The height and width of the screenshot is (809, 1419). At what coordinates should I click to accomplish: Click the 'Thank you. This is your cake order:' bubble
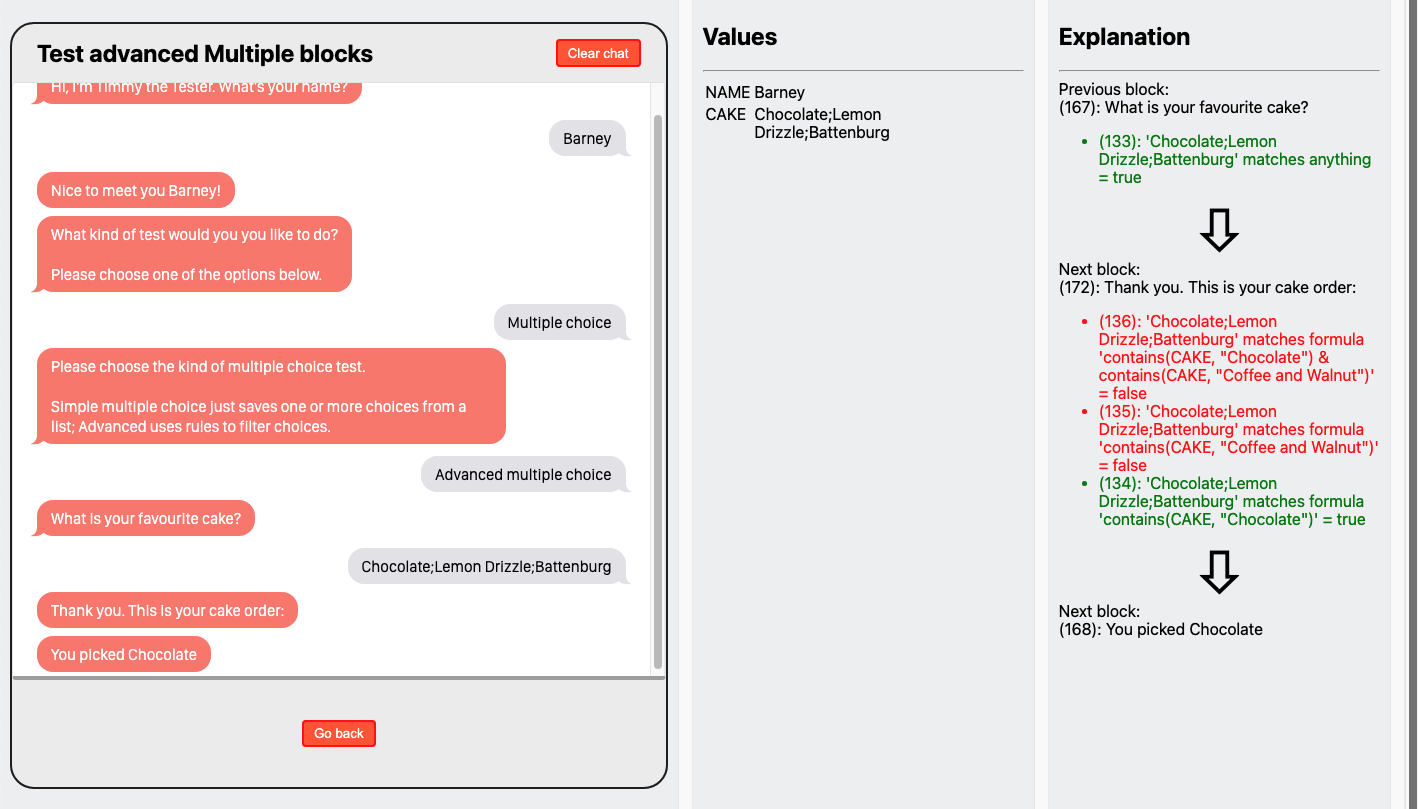(x=167, y=611)
